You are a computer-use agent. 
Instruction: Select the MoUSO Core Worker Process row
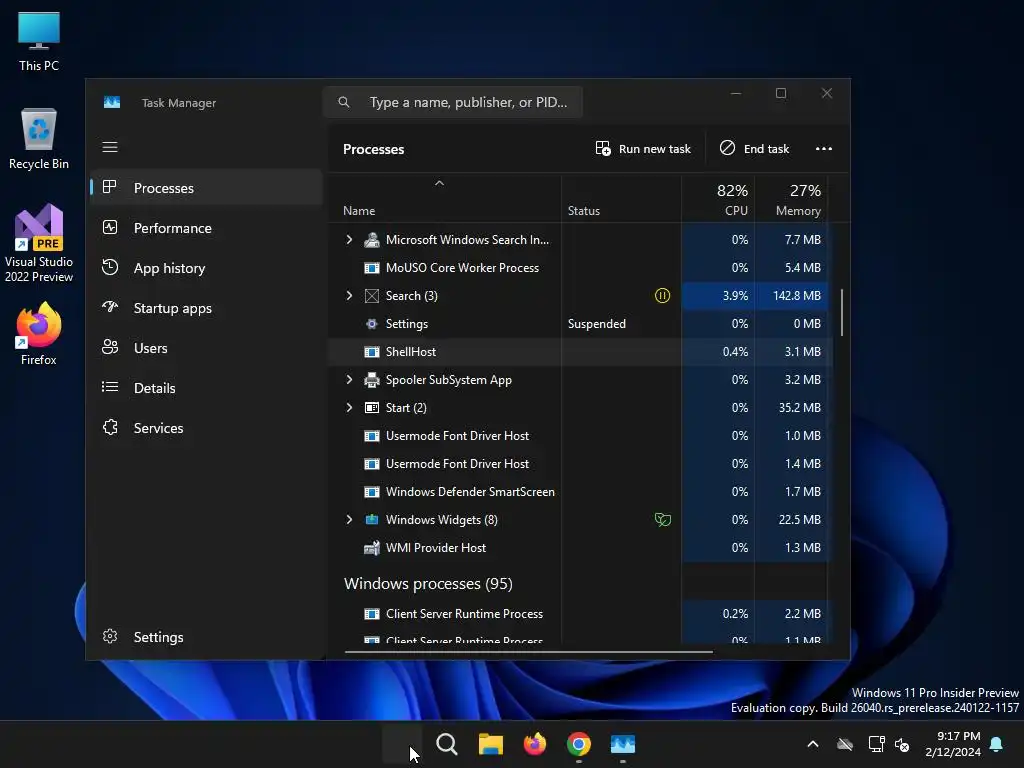579,268
